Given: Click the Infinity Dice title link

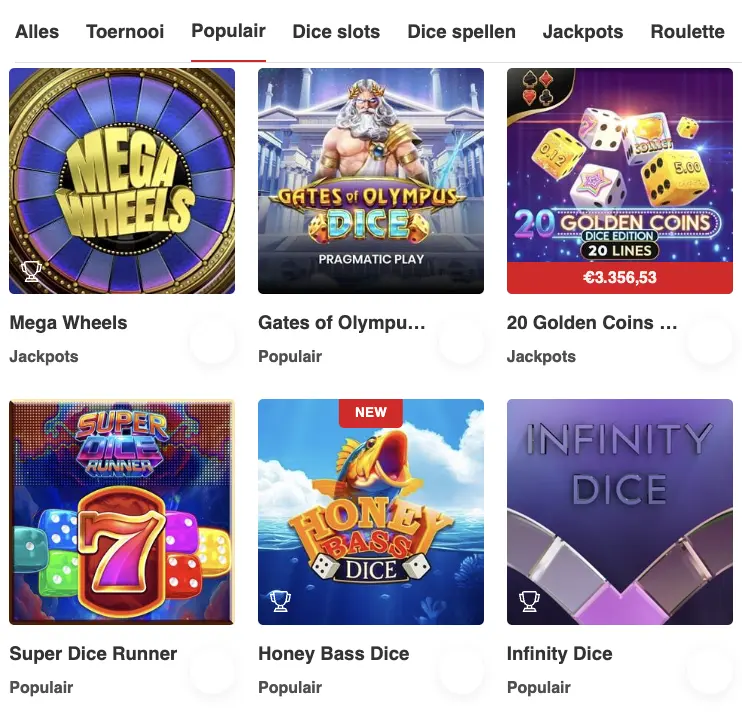Looking at the screenshot, I should point(559,654).
